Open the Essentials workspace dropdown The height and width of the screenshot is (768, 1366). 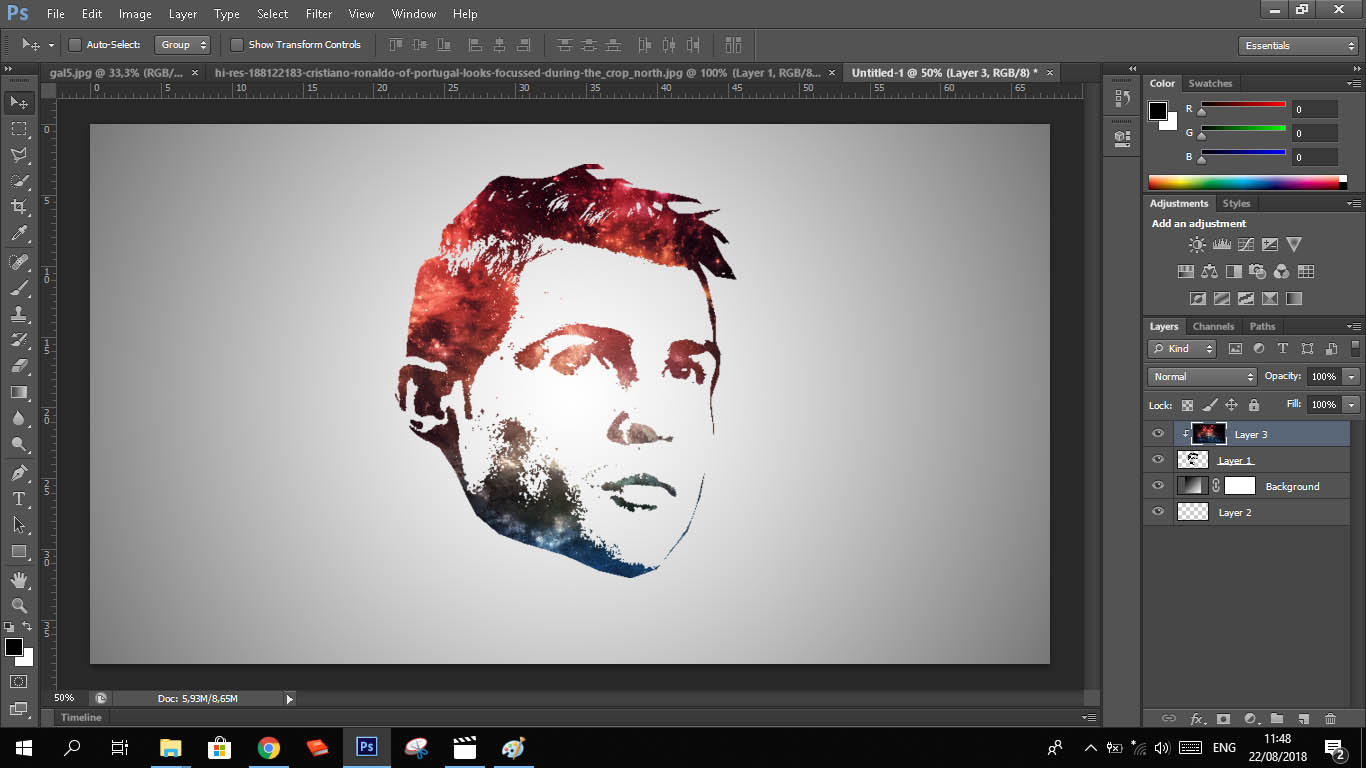click(1297, 46)
